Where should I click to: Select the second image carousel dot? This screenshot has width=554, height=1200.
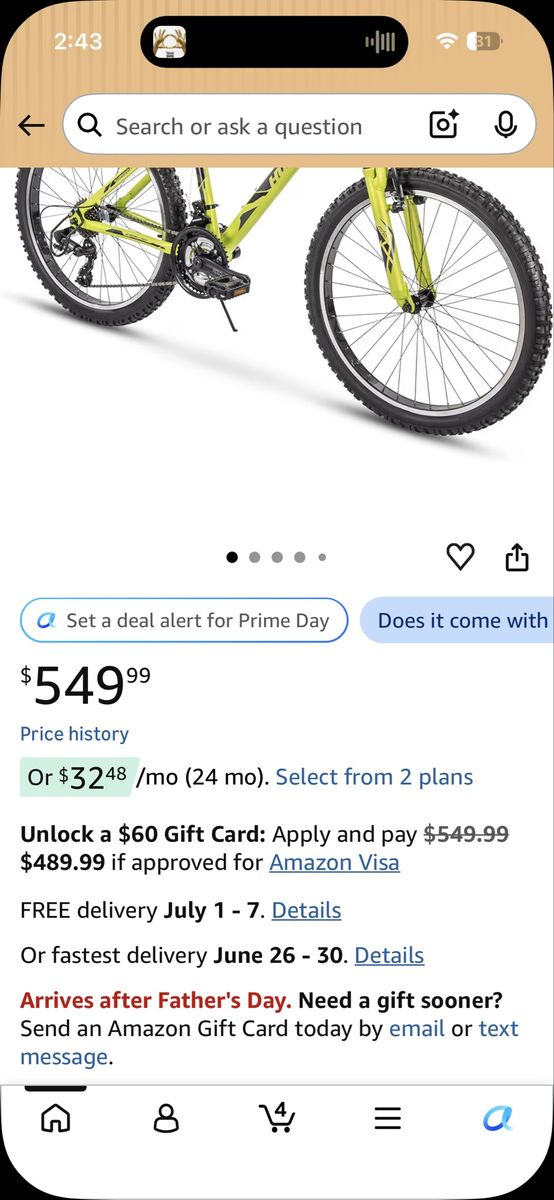[254, 557]
